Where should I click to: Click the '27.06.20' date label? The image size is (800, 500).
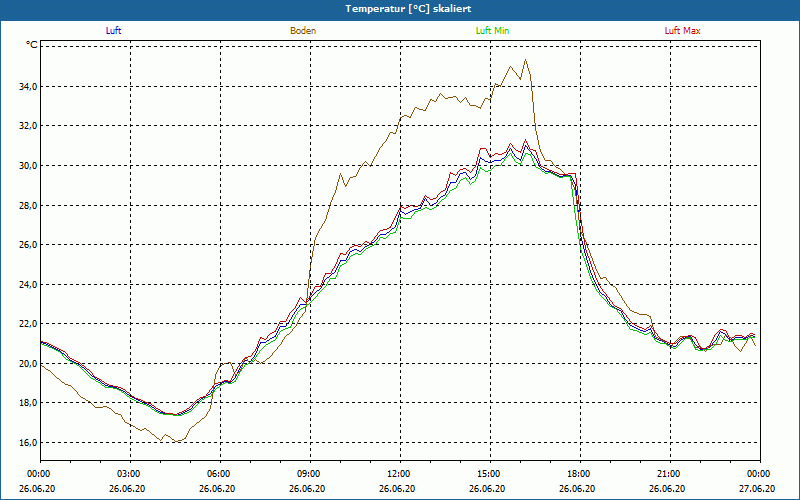point(757,488)
